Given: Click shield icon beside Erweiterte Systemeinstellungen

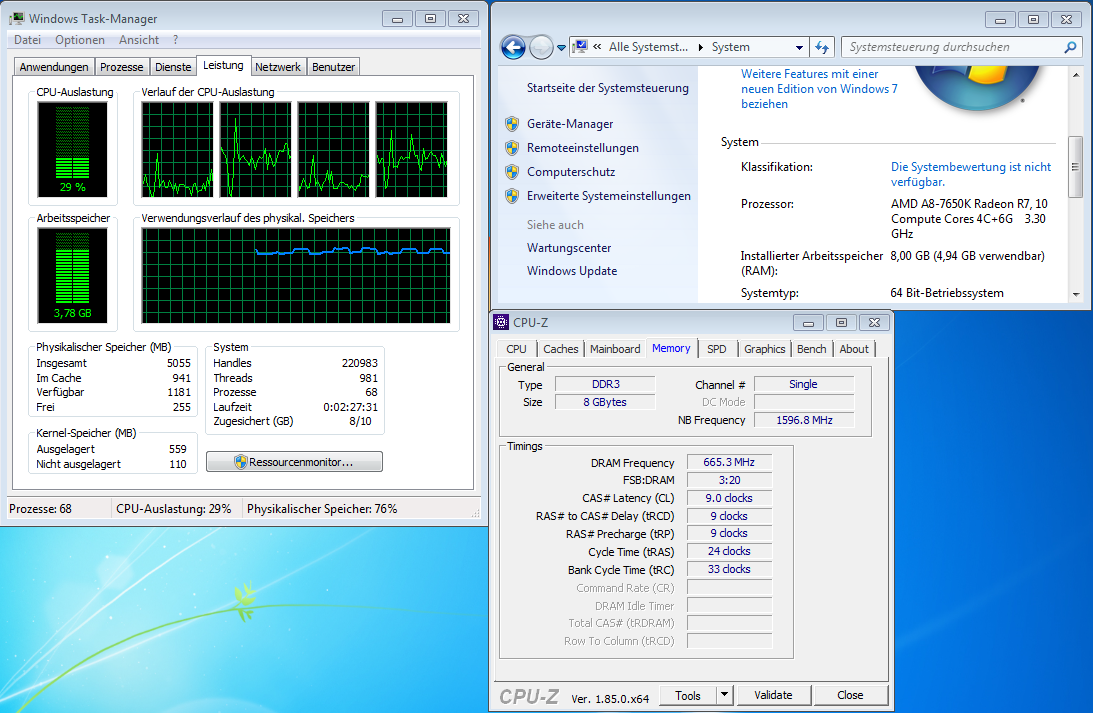Looking at the screenshot, I should pyautogui.click(x=512, y=196).
